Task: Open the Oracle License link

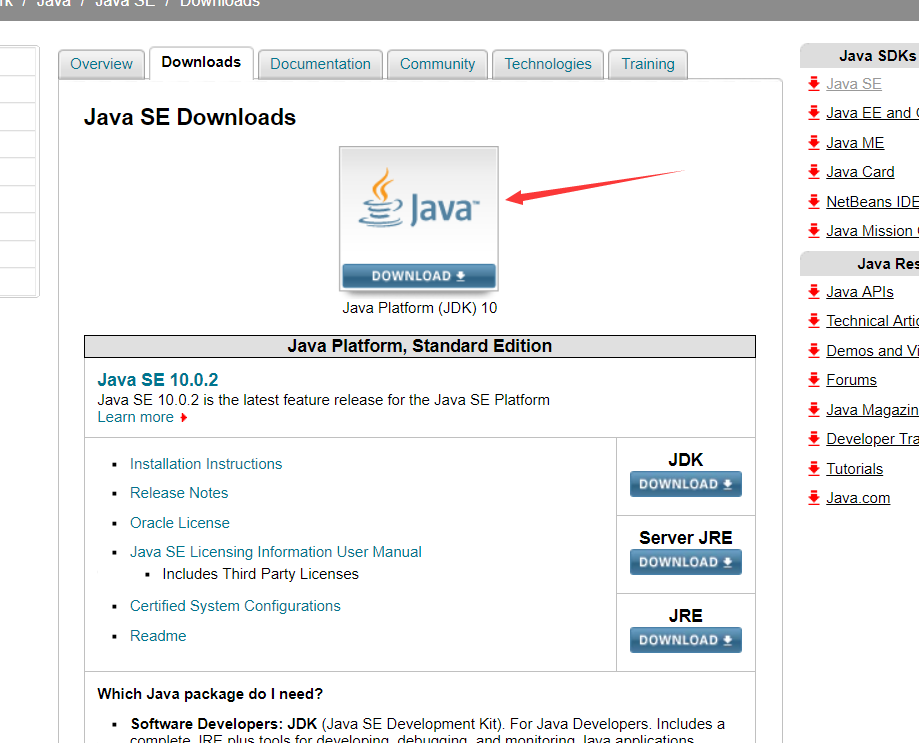Action: [180, 523]
